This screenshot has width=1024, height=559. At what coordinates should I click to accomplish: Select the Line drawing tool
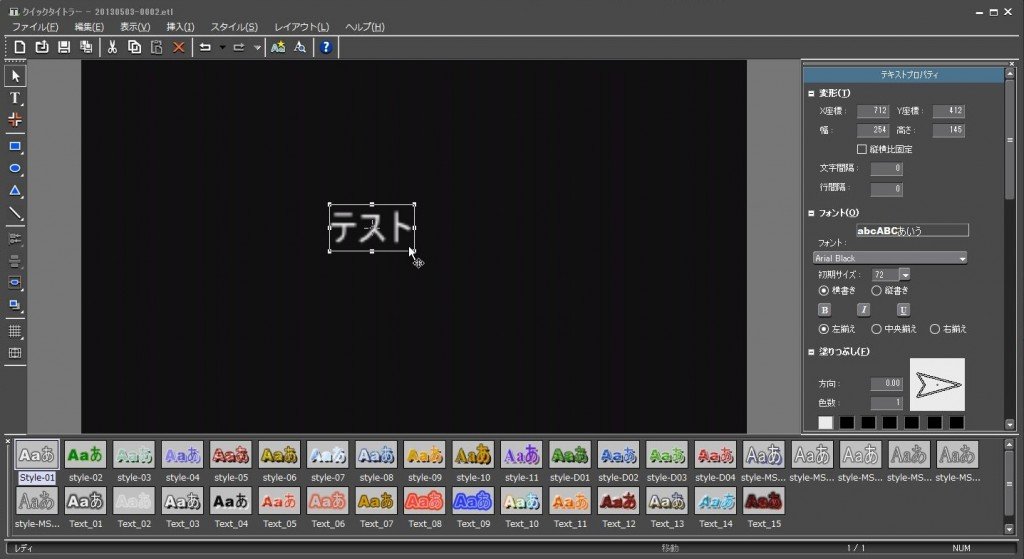tap(15, 214)
